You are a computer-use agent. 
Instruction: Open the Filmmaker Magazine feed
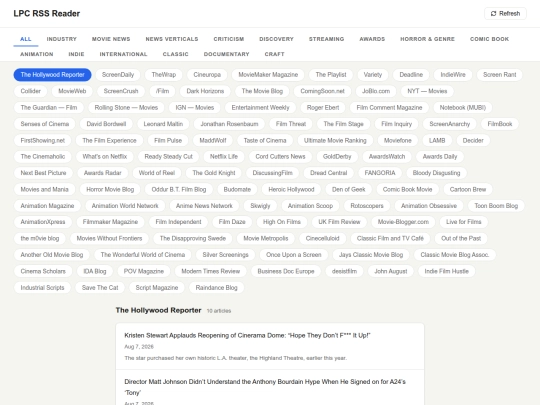click(110, 222)
